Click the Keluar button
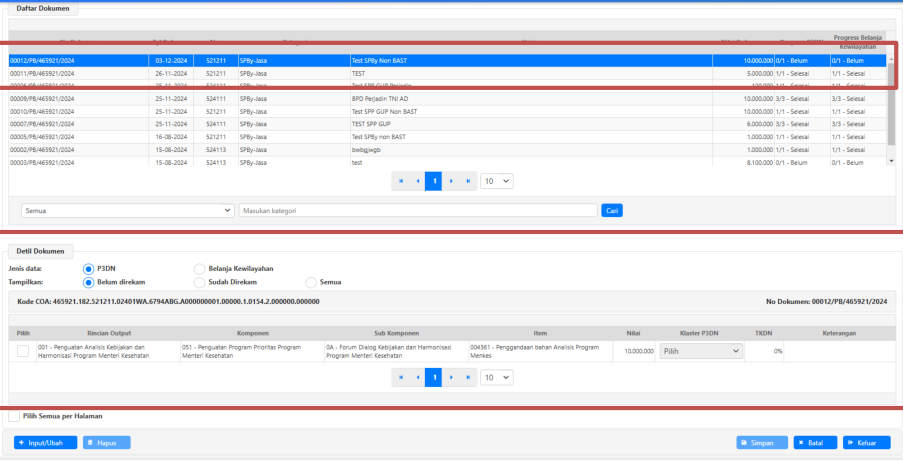Image resolution: width=903 pixels, height=461 pixels. click(x=866, y=442)
